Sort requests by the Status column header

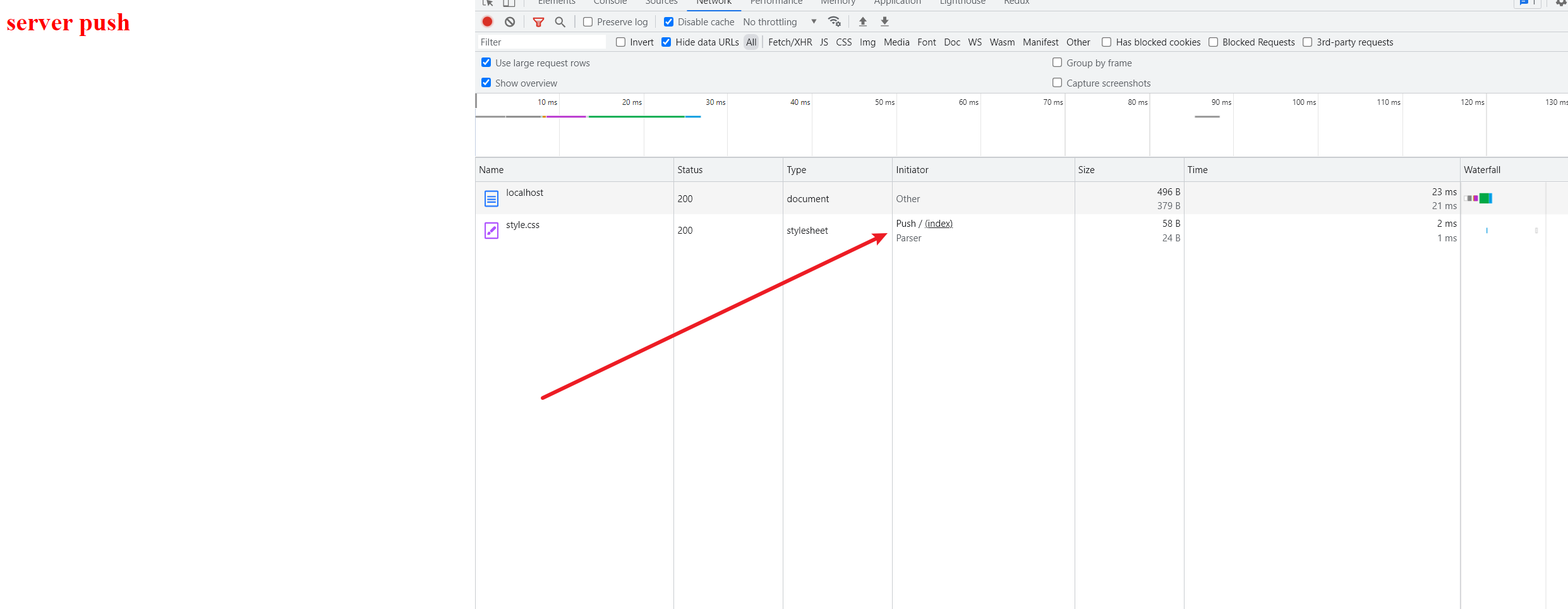(690, 170)
